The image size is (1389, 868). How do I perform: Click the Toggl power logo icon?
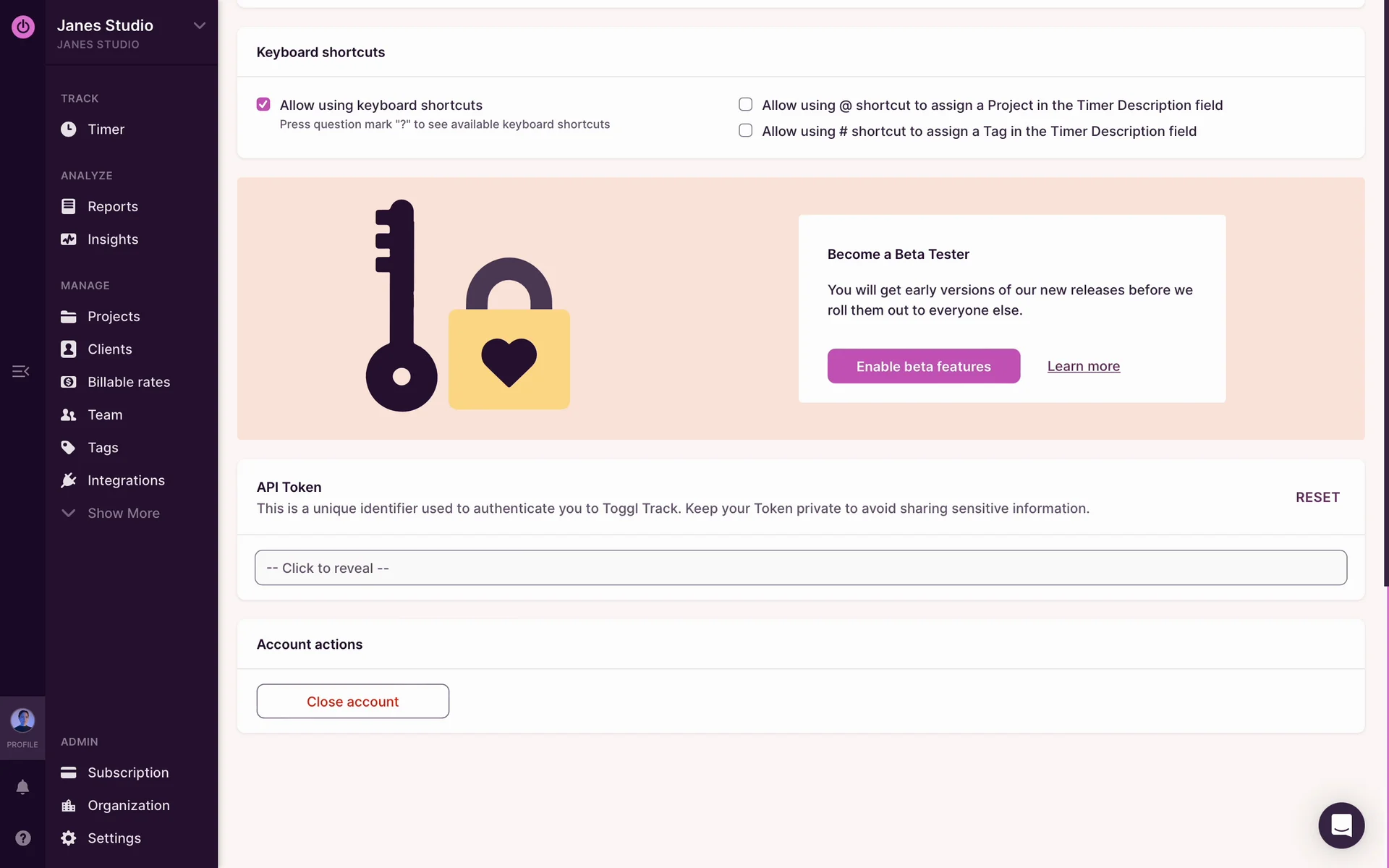pos(23,27)
